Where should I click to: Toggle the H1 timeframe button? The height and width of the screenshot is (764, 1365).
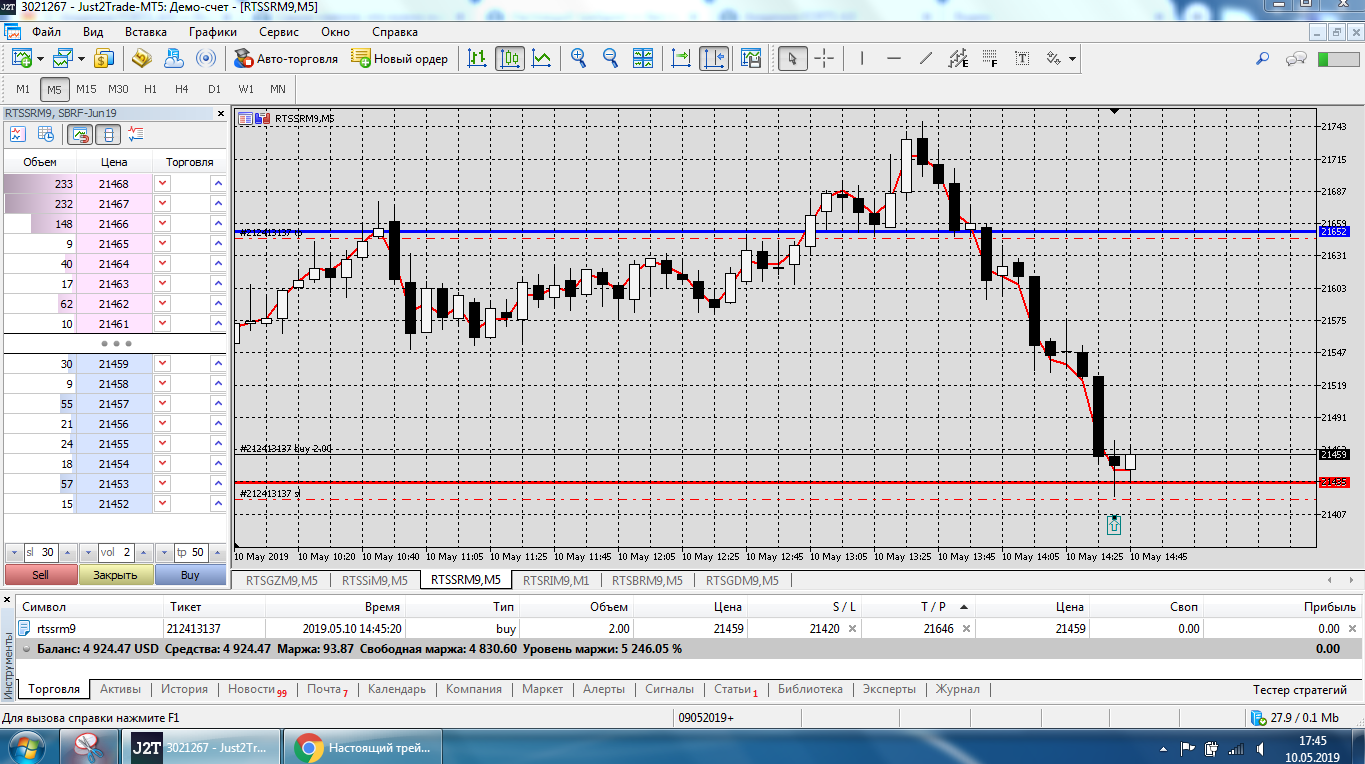(150, 89)
